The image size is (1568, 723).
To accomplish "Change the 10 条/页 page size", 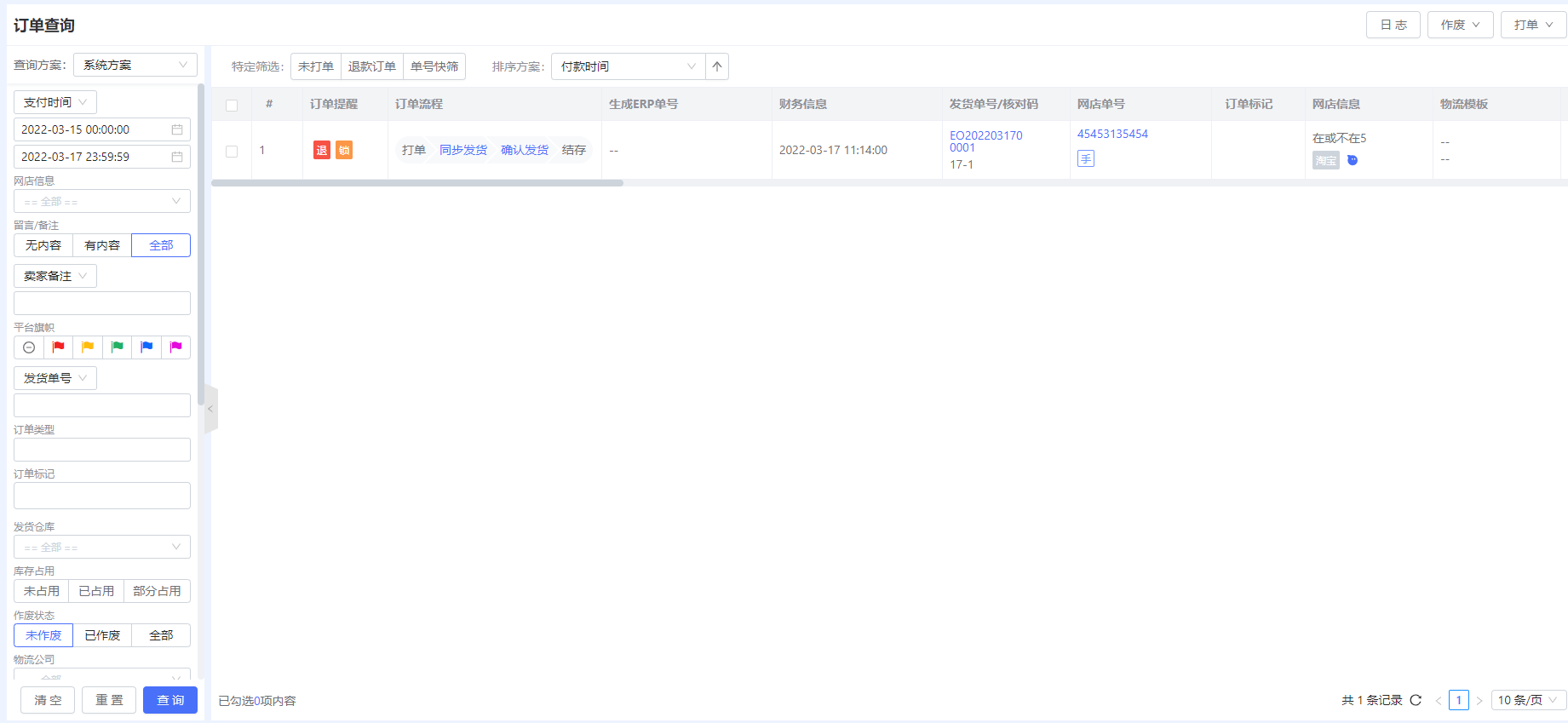I will (1529, 700).
